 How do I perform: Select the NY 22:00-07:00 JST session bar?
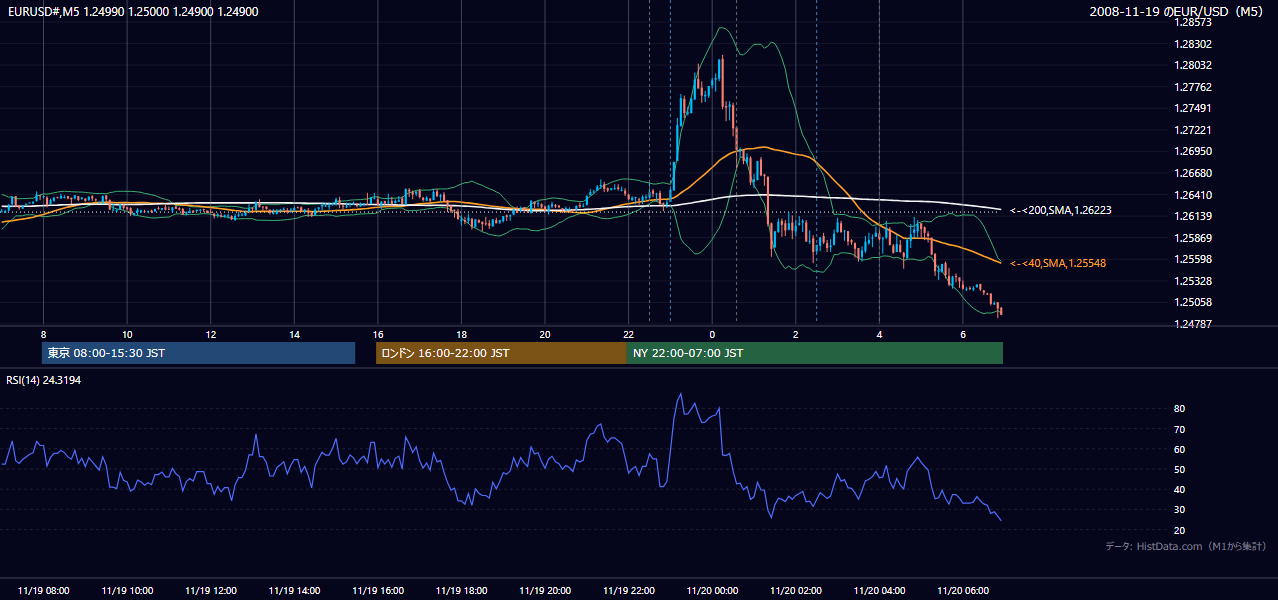point(815,353)
